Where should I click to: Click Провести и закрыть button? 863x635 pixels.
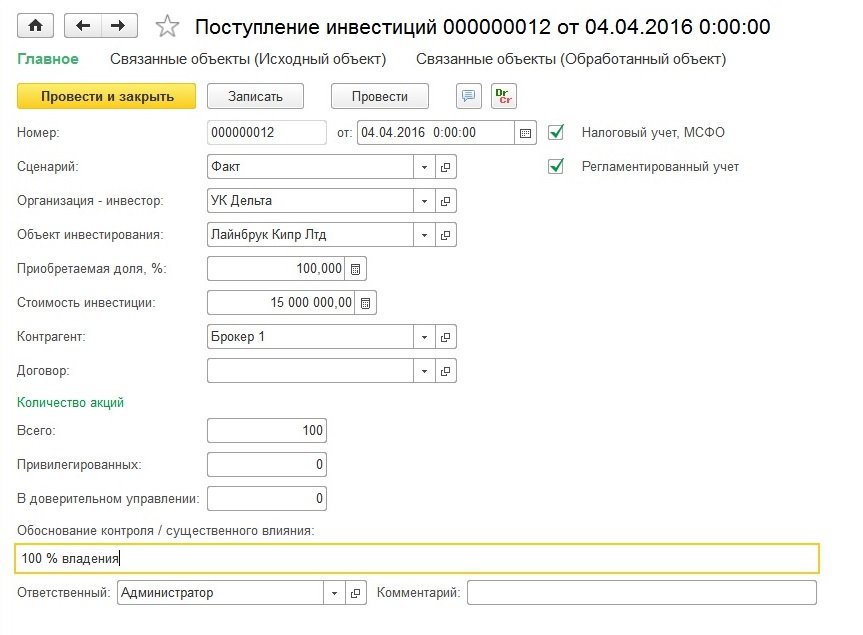click(x=107, y=96)
